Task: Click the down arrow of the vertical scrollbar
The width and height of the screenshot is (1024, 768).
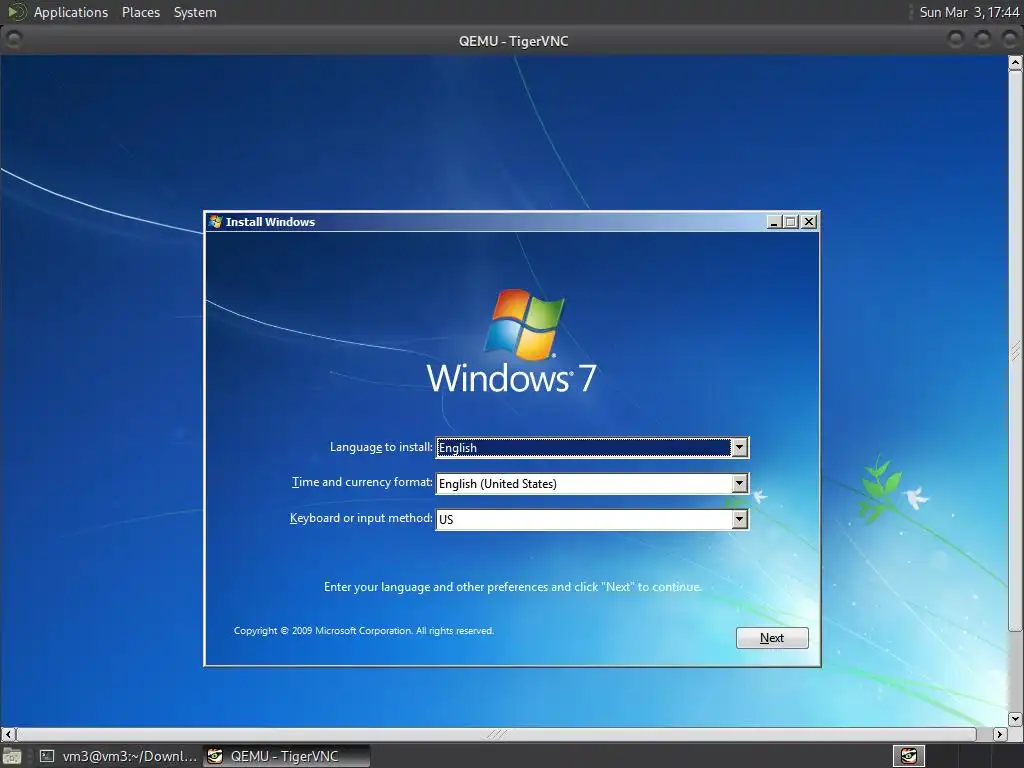Action: click(1016, 719)
